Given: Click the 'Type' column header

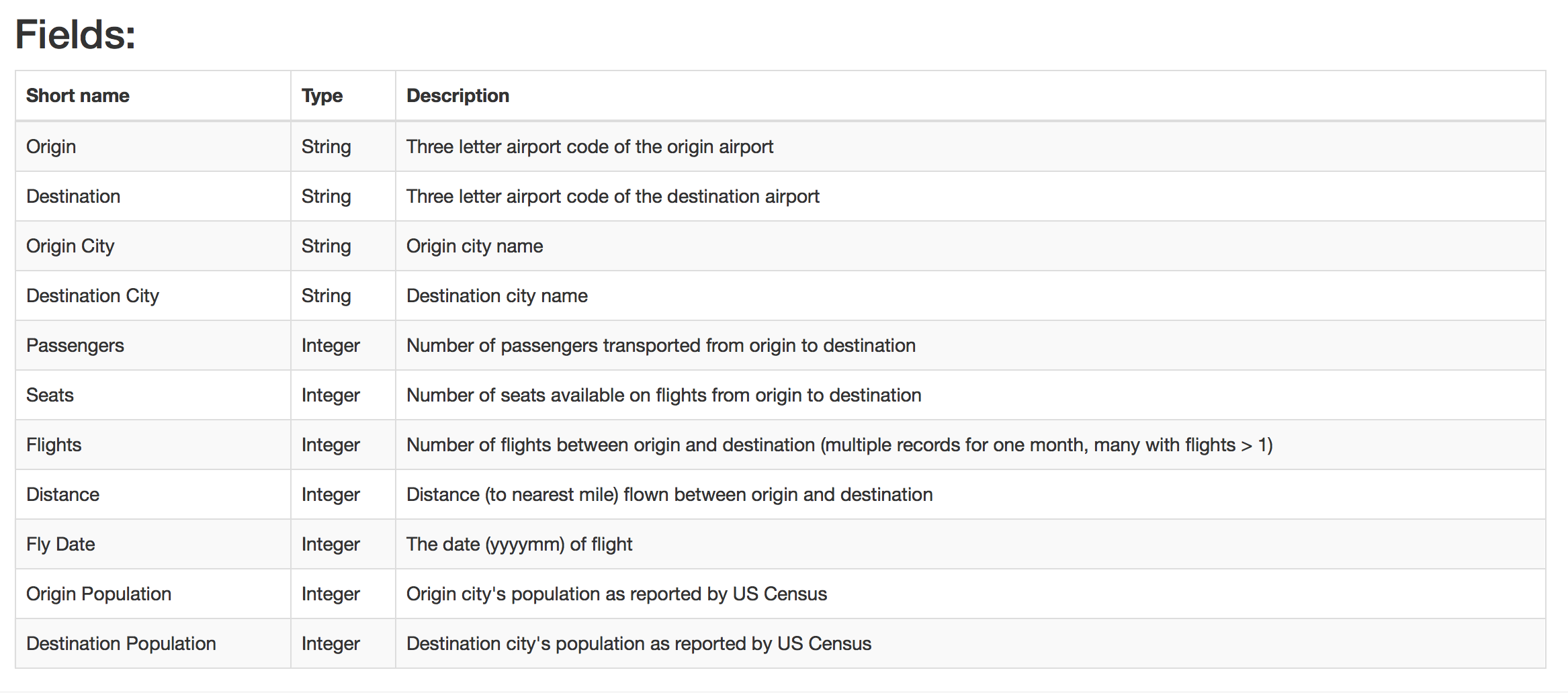Looking at the screenshot, I should pos(322,96).
